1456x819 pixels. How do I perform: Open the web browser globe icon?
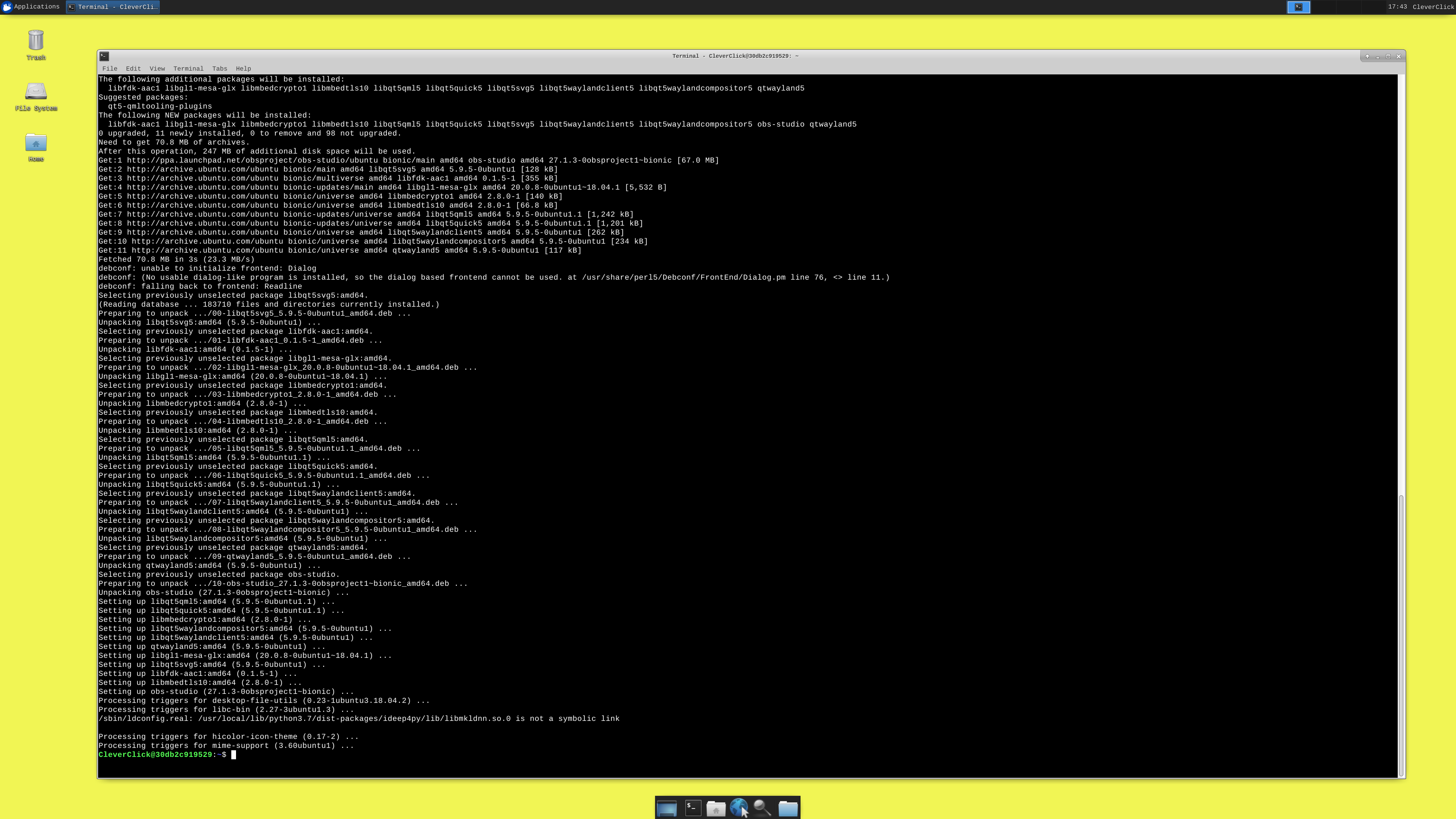pos(738,808)
